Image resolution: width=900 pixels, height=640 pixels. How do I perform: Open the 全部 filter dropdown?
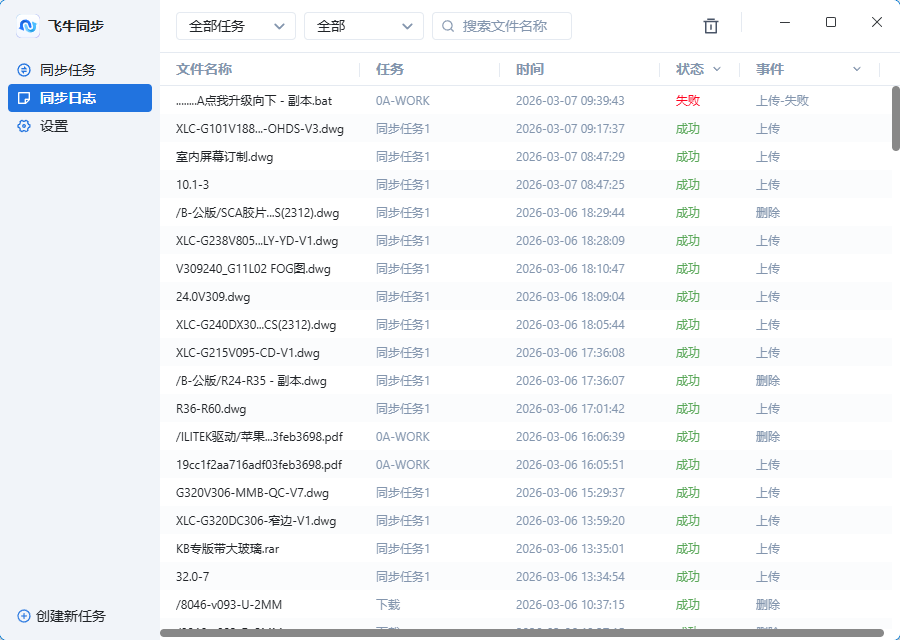click(364, 26)
